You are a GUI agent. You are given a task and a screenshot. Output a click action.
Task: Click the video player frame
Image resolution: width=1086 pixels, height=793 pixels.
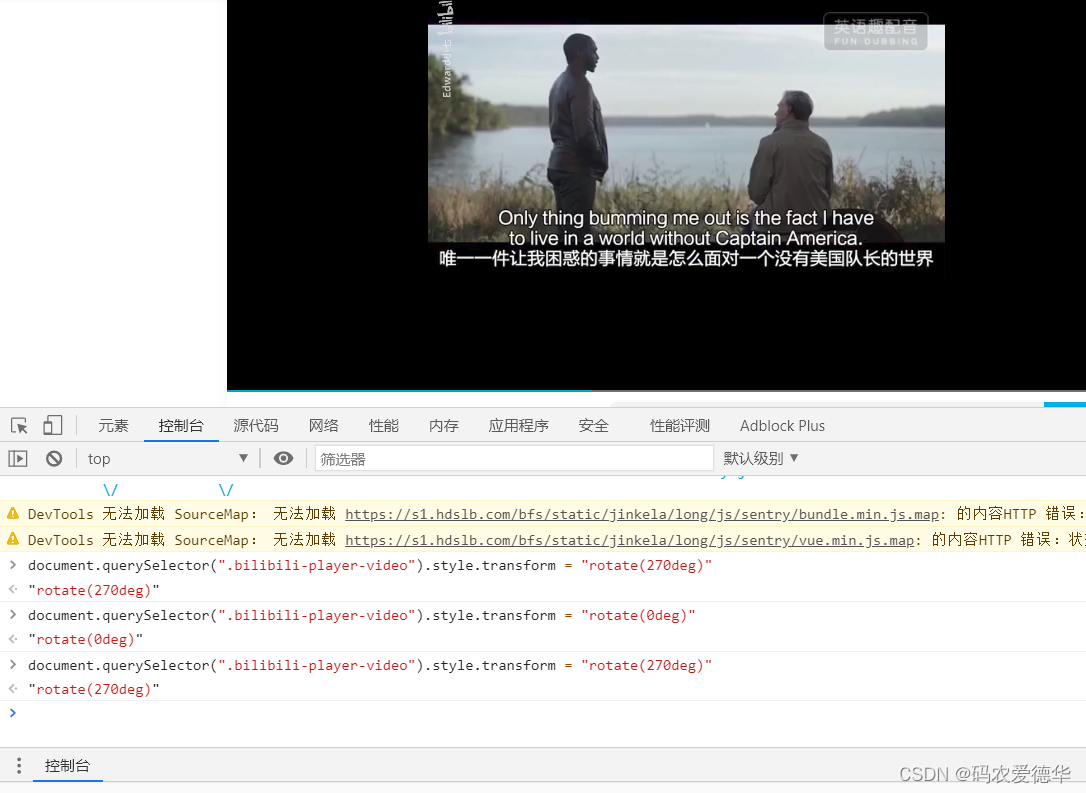[657, 195]
